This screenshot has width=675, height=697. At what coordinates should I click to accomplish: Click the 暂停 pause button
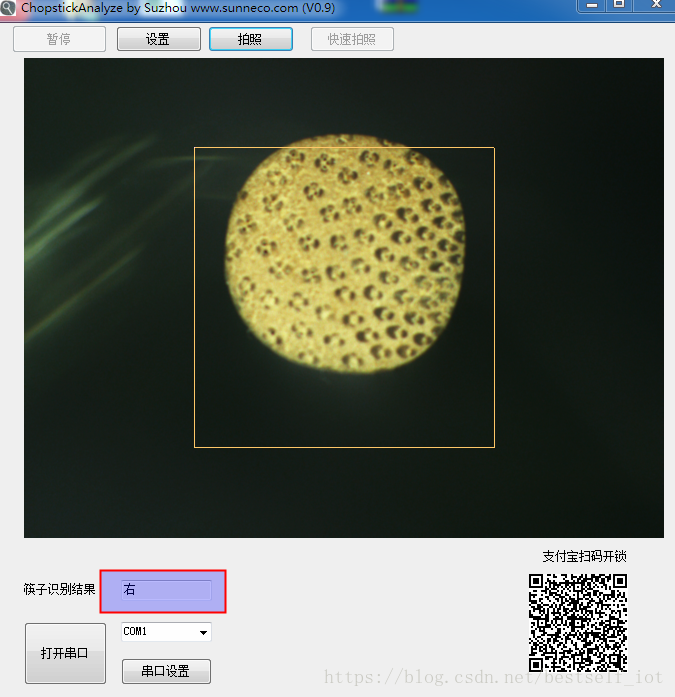coord(60,39)
